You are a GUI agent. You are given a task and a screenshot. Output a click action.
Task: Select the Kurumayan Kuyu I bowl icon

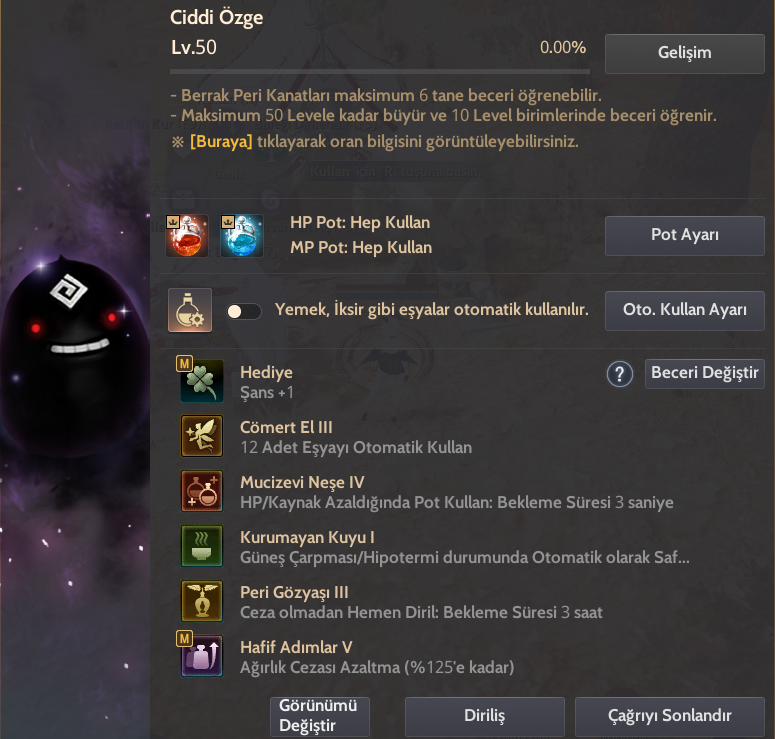[x=202, y=546]
